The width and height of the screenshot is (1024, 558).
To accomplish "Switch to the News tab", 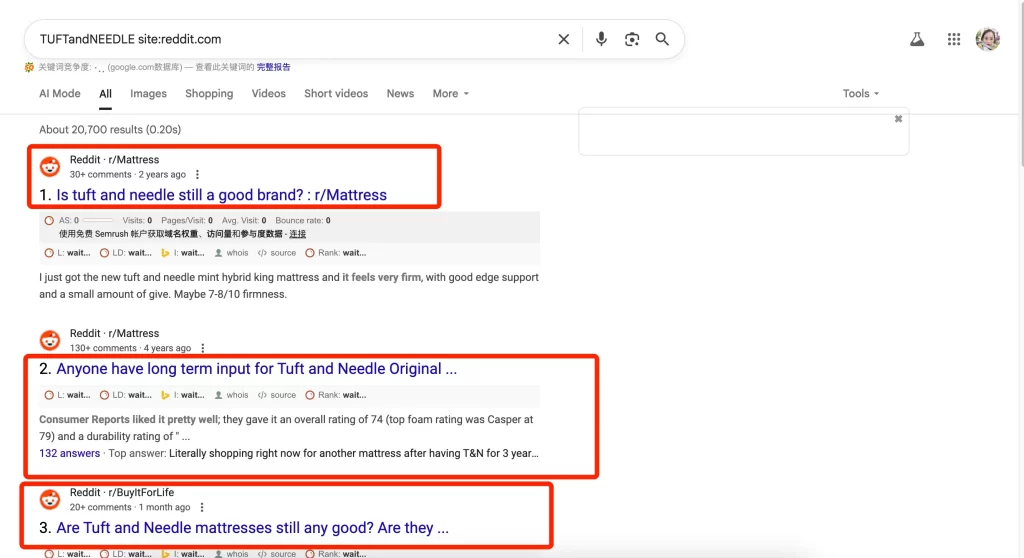I will pos(400,93).
